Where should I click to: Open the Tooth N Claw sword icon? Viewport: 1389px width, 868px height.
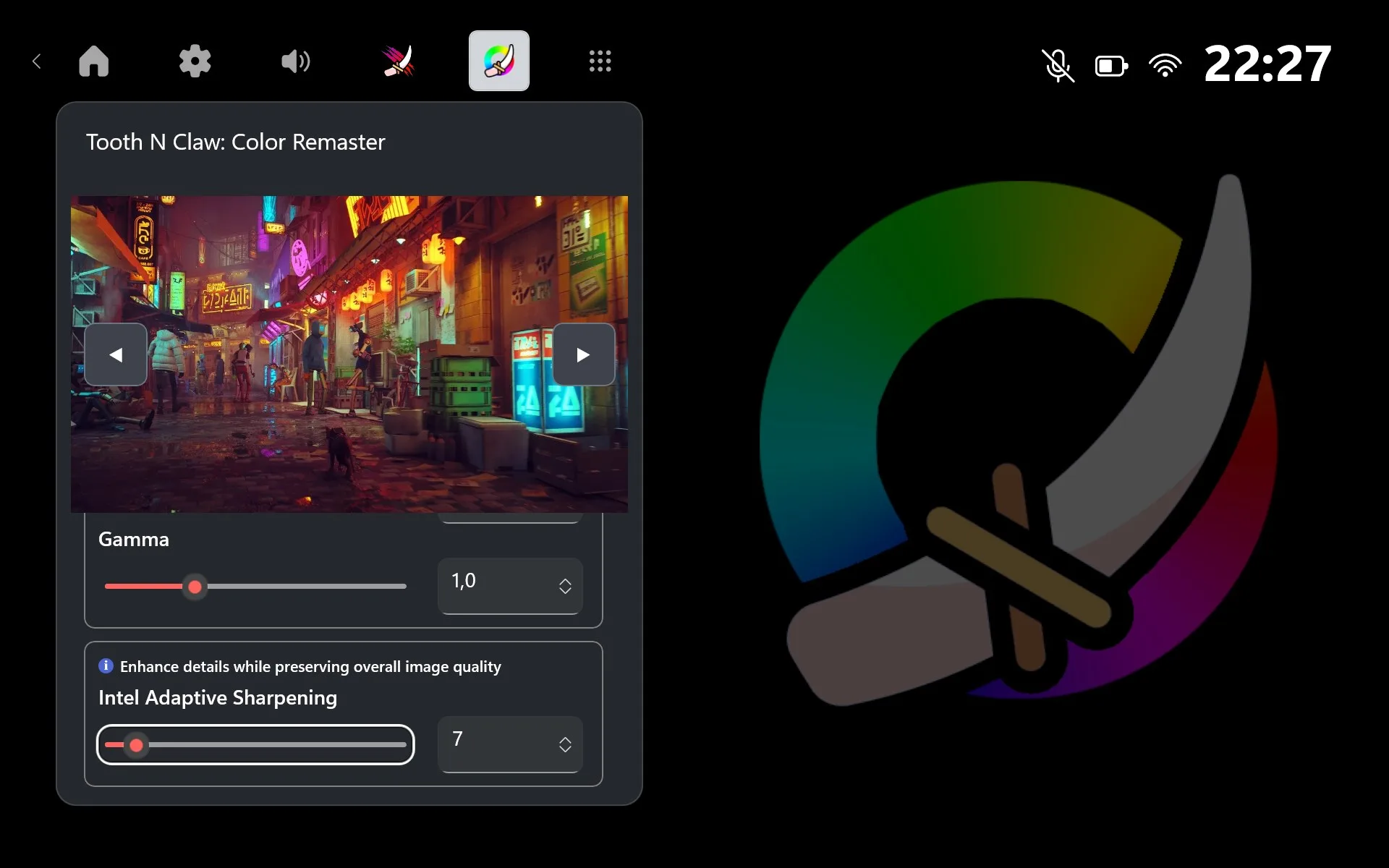tap(398, 61)
